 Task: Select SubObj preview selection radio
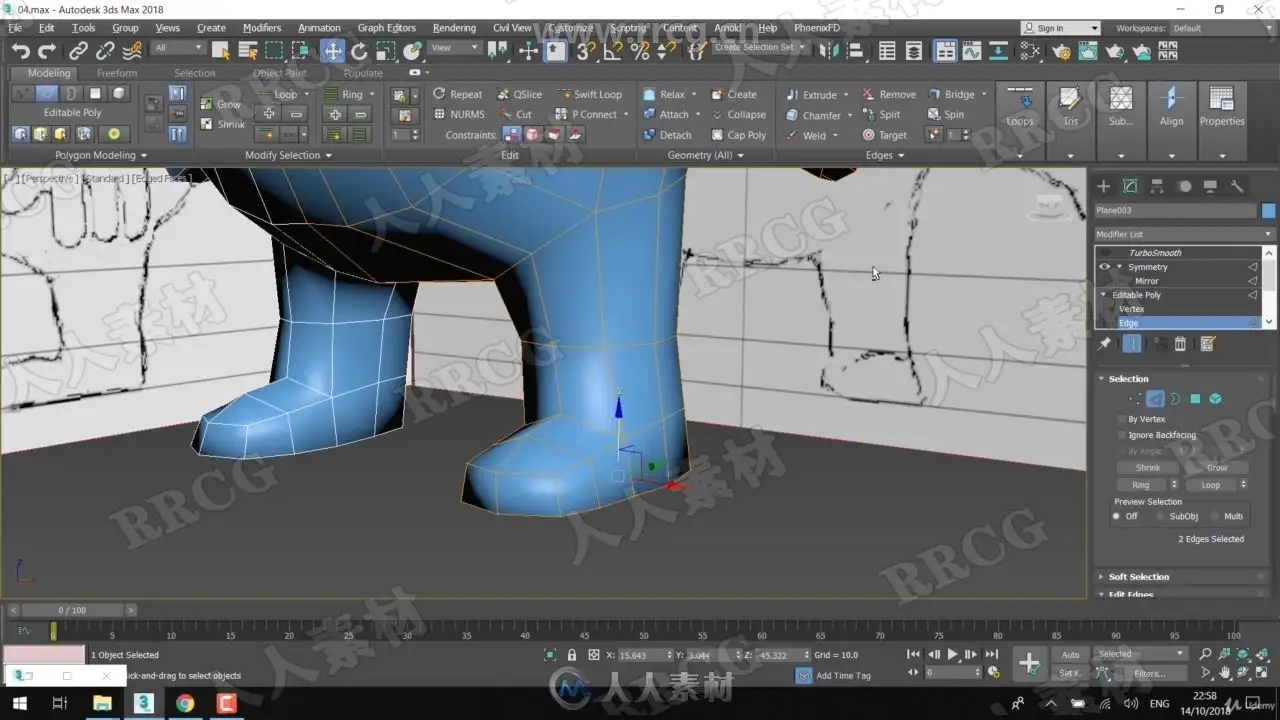coord(1159,516)
